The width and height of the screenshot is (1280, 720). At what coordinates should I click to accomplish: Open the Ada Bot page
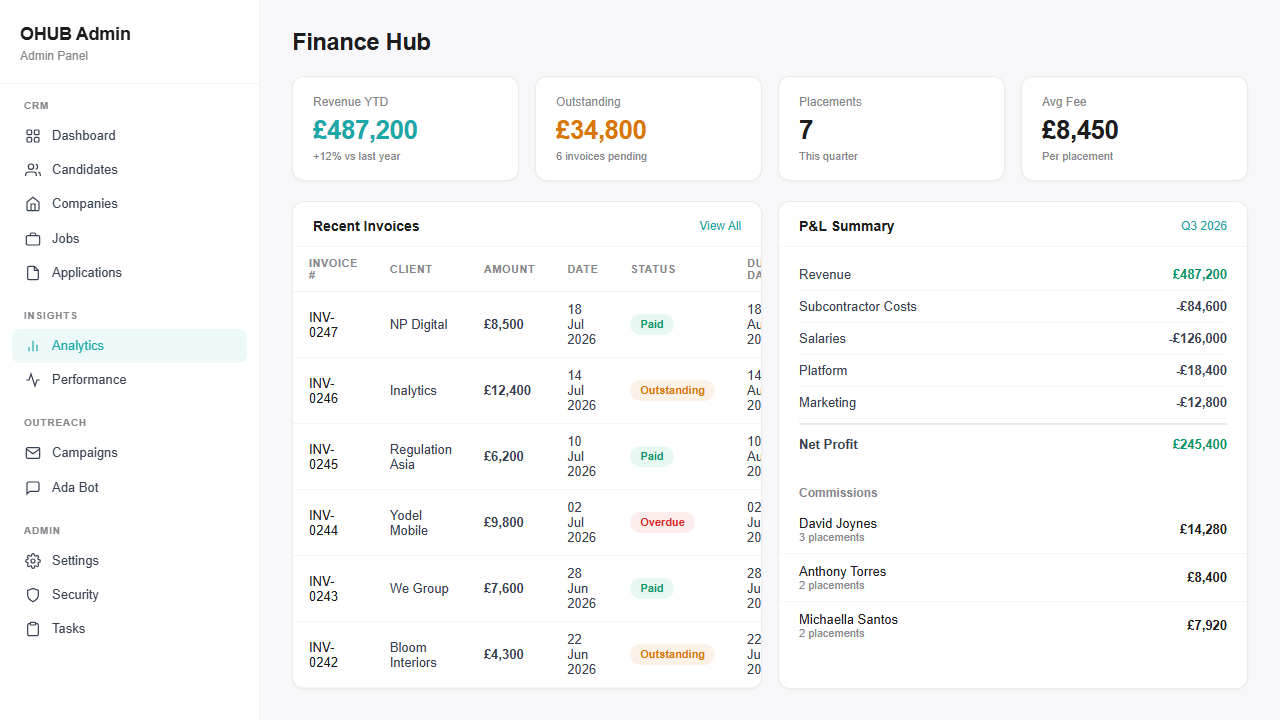click(129, 488)
